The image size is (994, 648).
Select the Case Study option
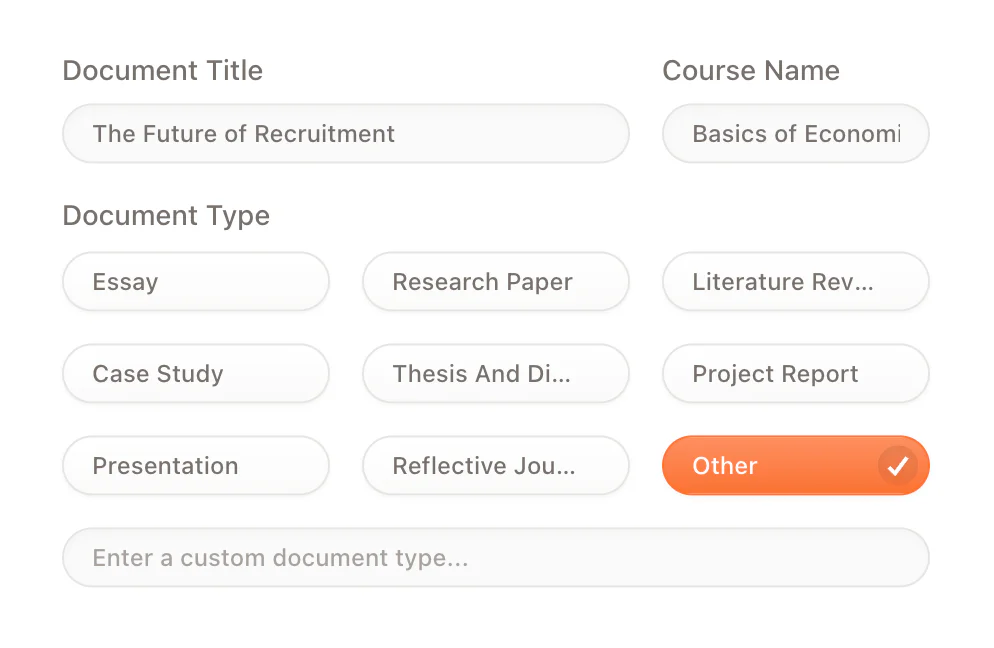[x=195, y=374]
